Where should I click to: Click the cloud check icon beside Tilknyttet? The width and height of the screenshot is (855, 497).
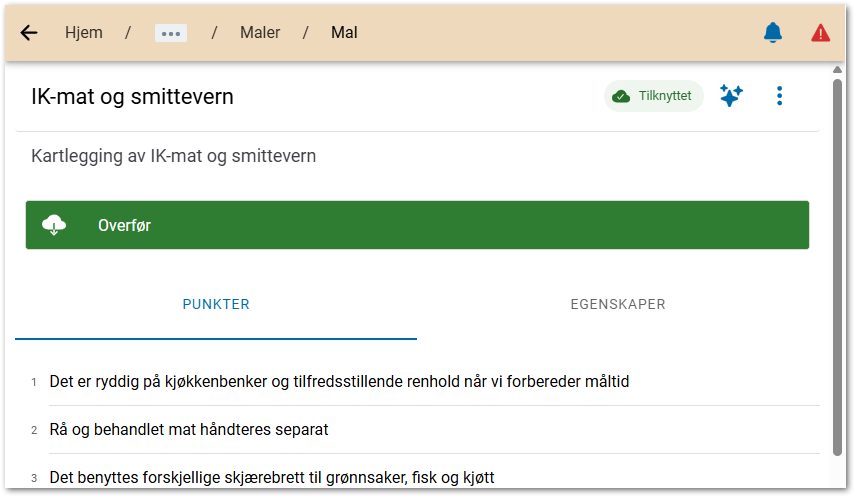(x=621, y=96)
